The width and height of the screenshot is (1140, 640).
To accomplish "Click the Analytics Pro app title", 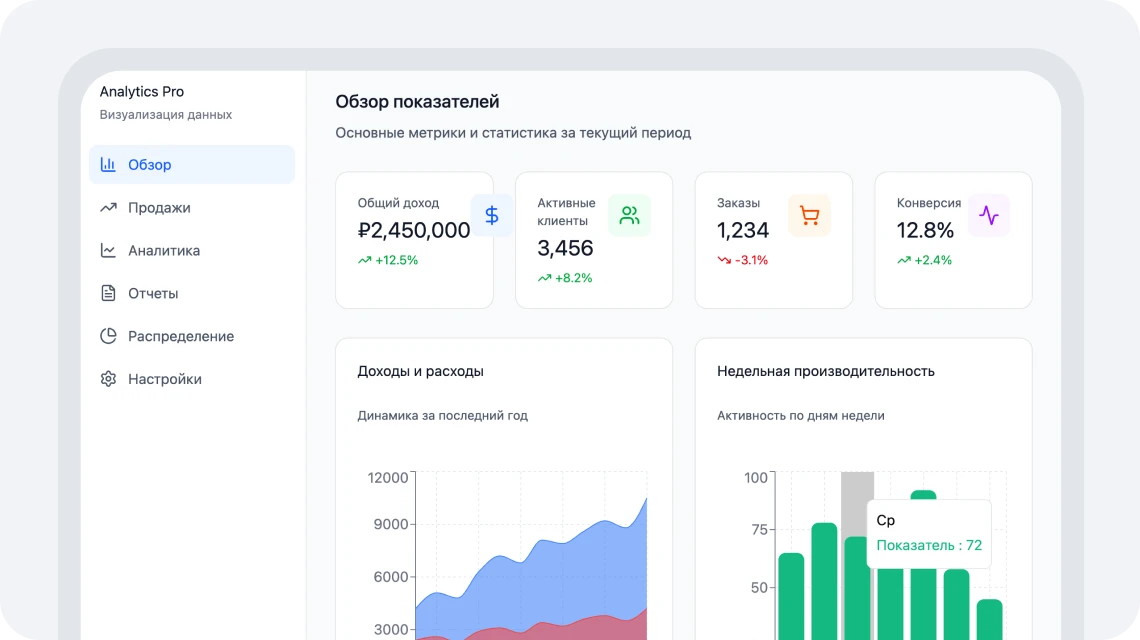I will click(142, 92).
